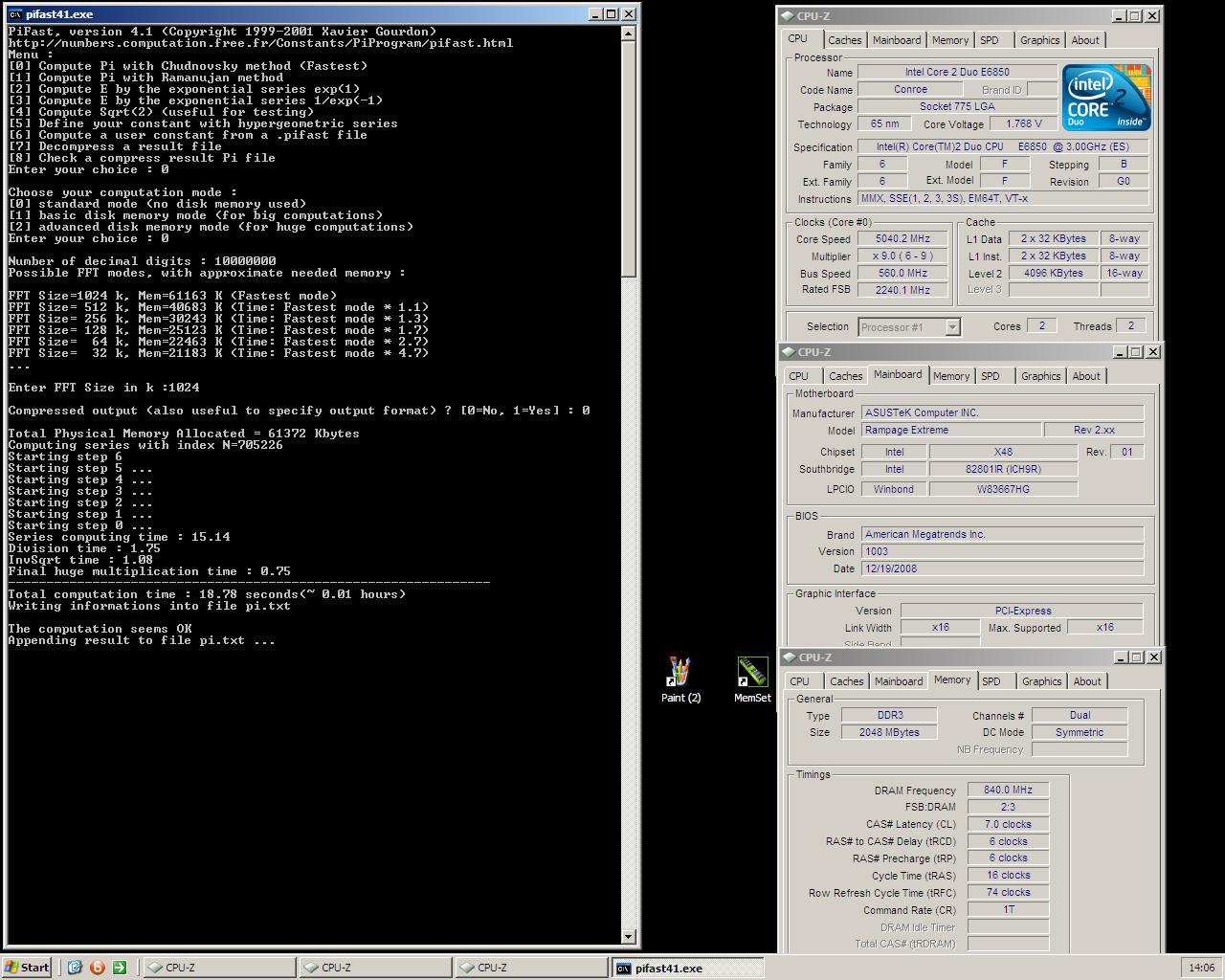Click the taskbar clock showing 14:06
The width and height of the screenshot is (1225, 980).
pos(1201,968)
